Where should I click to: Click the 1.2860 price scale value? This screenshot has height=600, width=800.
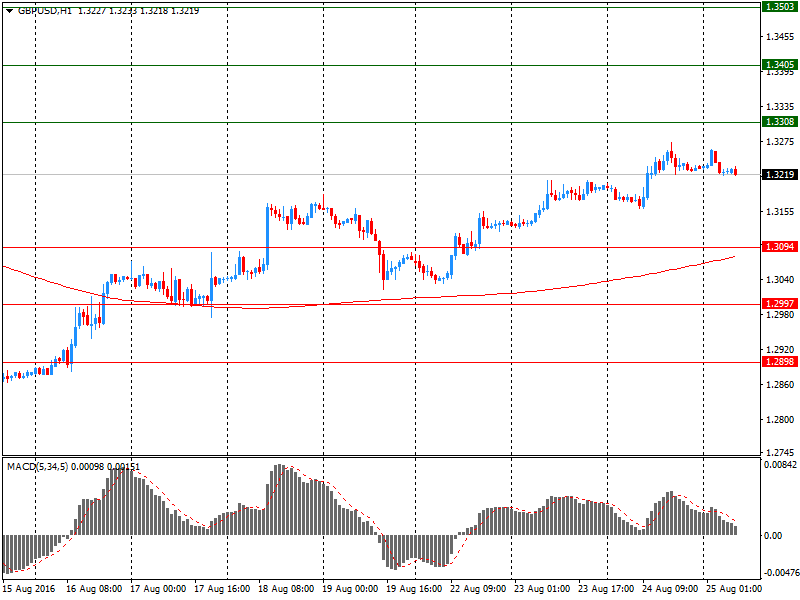780,385
